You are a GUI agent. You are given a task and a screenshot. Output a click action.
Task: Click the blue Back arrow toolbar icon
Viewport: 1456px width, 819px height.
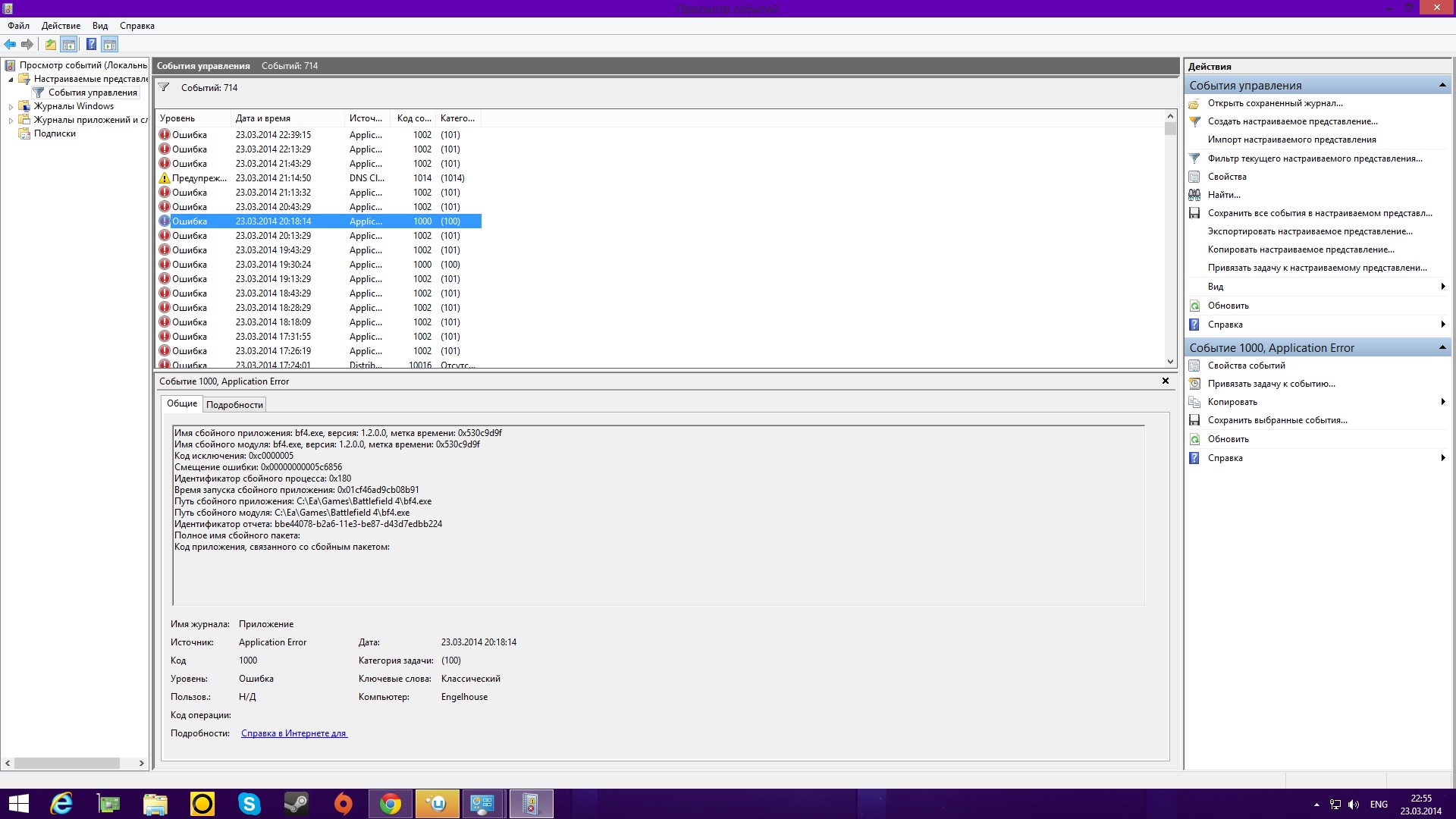click(10, 44)
